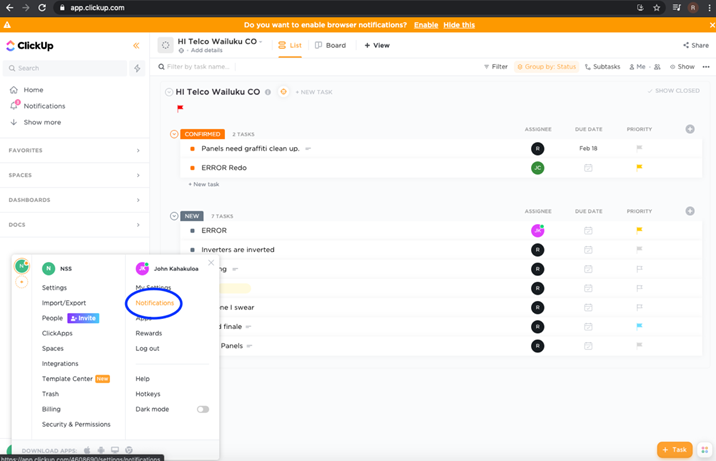The height and width of the screenshot is (461, 716).
Task: Collapse the HI Telco Wailuku CO list
Action: point(168,92)
